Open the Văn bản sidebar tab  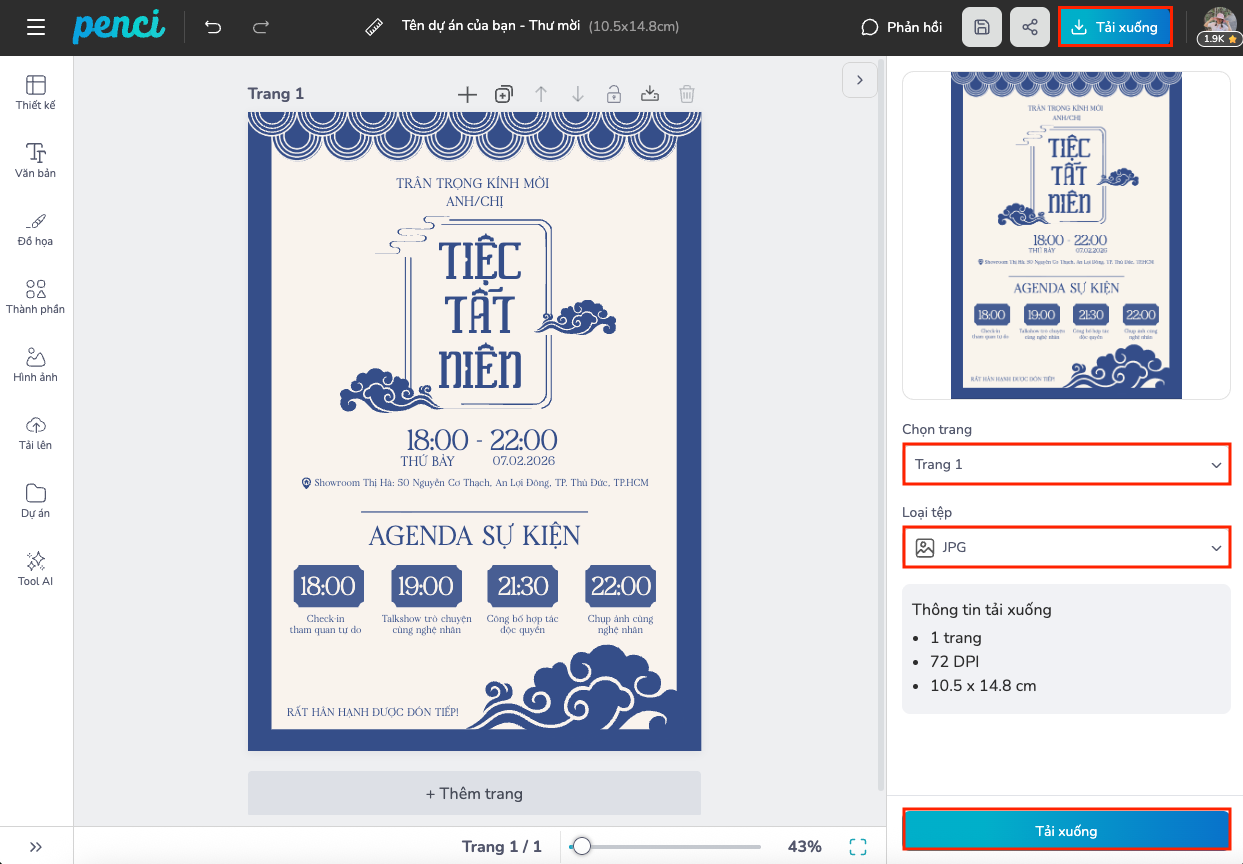click(36, 160)
